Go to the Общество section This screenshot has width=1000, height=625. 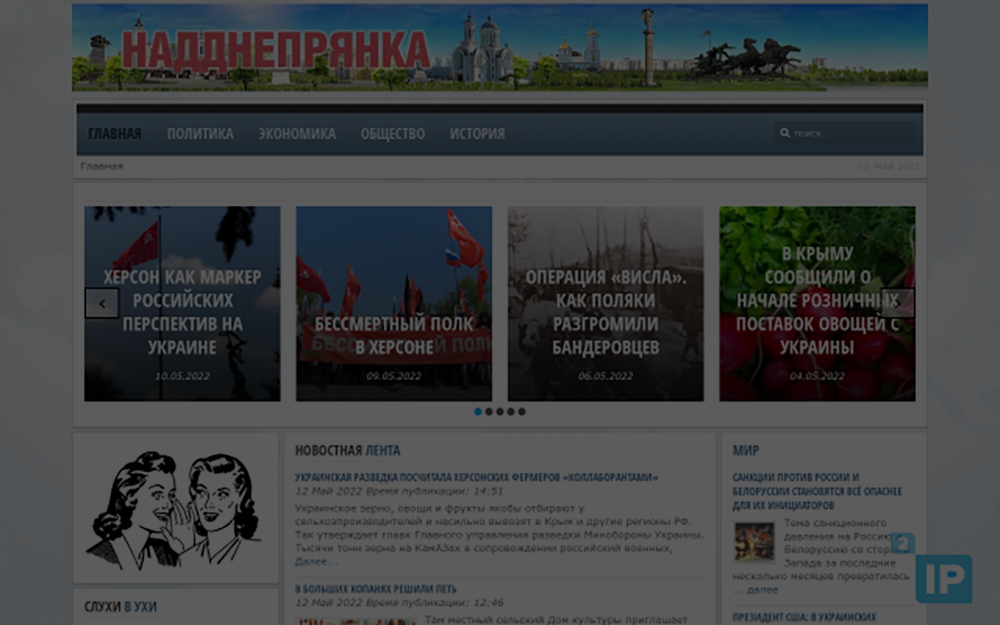[x=392, y=134]
